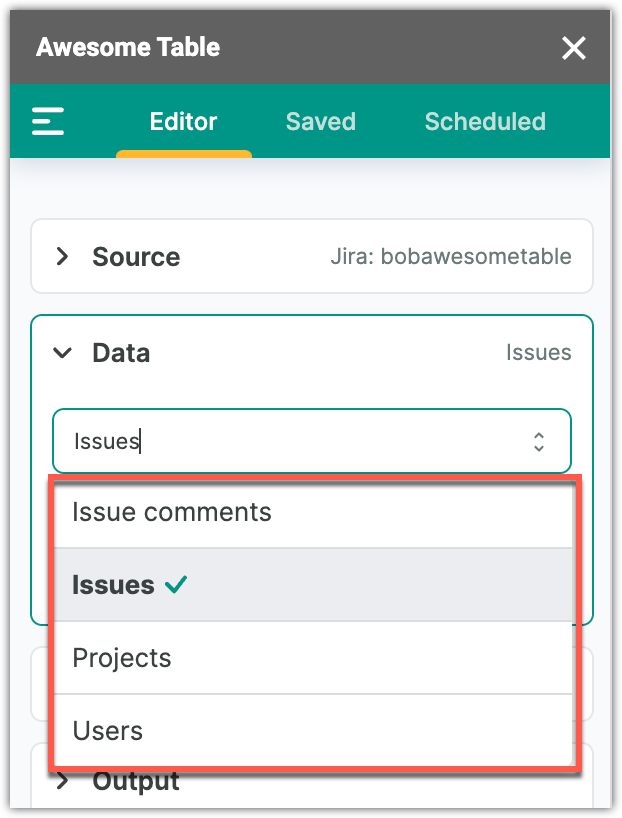Click the Jira: bobawesometable source label

coord(451,257)
